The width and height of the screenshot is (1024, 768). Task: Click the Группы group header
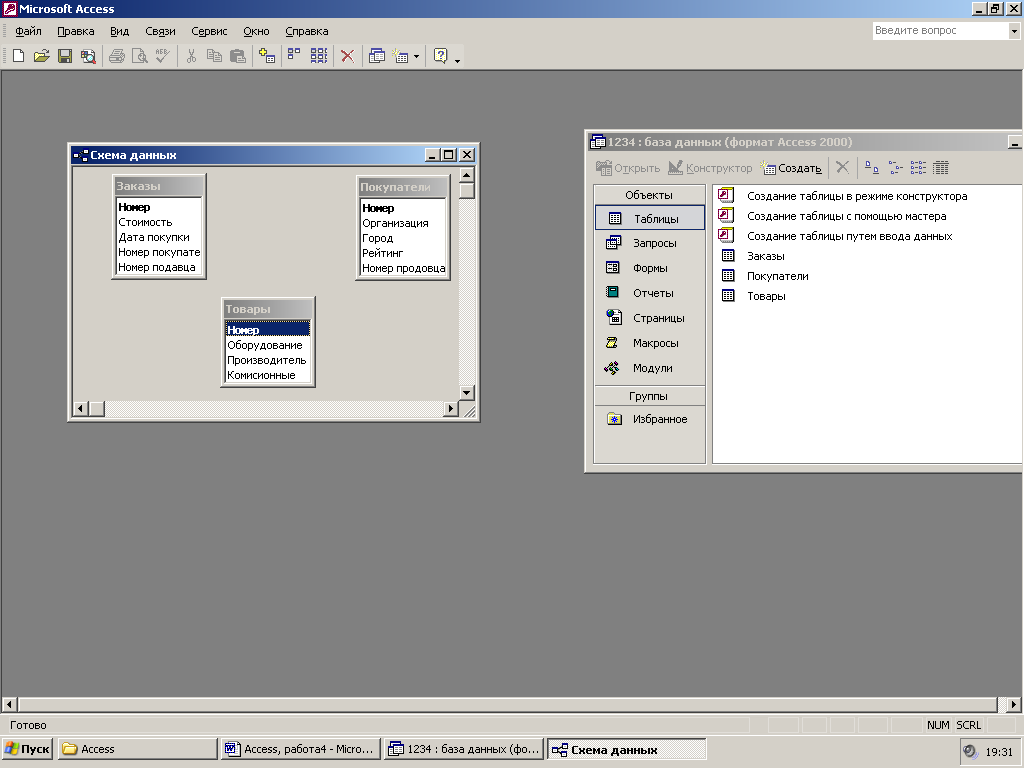[649, 396]
